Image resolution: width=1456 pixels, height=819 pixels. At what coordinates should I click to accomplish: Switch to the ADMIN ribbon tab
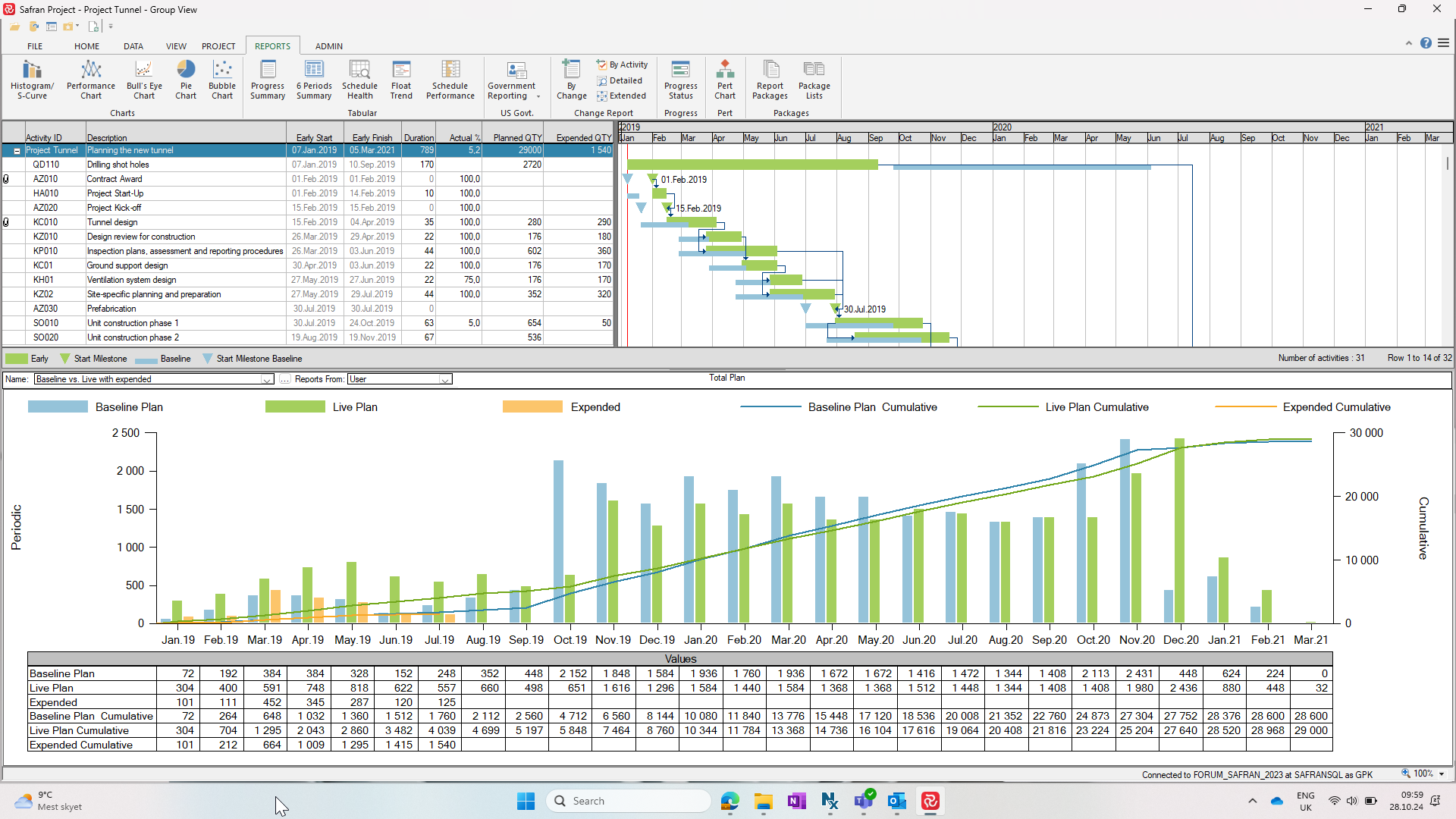point(329,46)
